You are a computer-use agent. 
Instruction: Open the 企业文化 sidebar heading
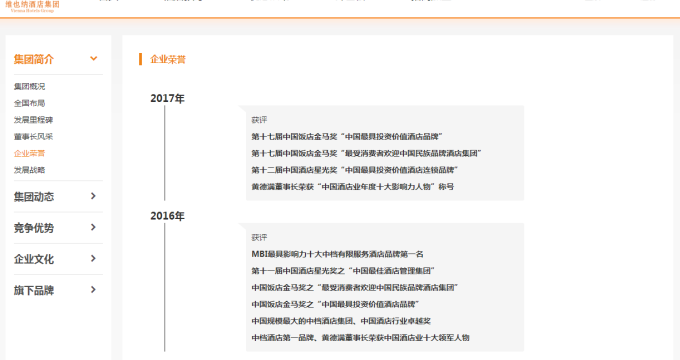(34, 259)
